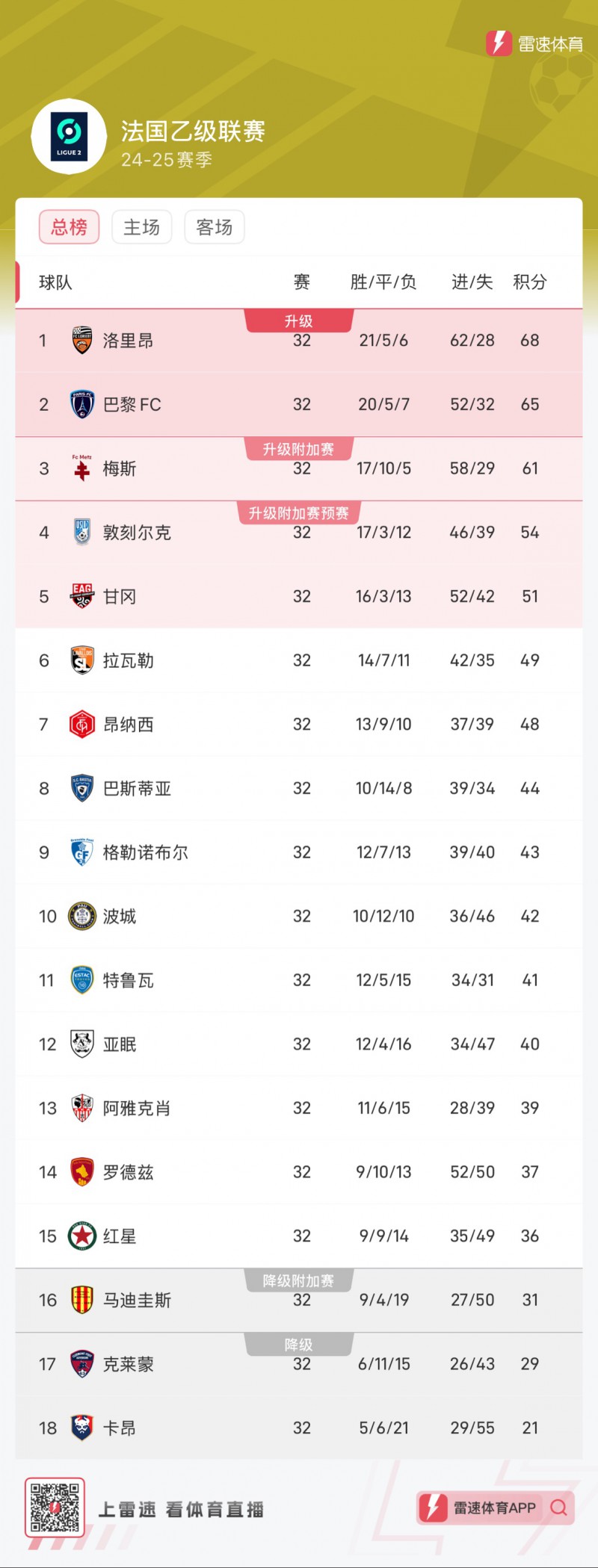This screenshot has width=598, height=1568.
Task: Click the 雷速体育 lightning logo at the top
Action: pyautogui.click(x=499, y=43)
